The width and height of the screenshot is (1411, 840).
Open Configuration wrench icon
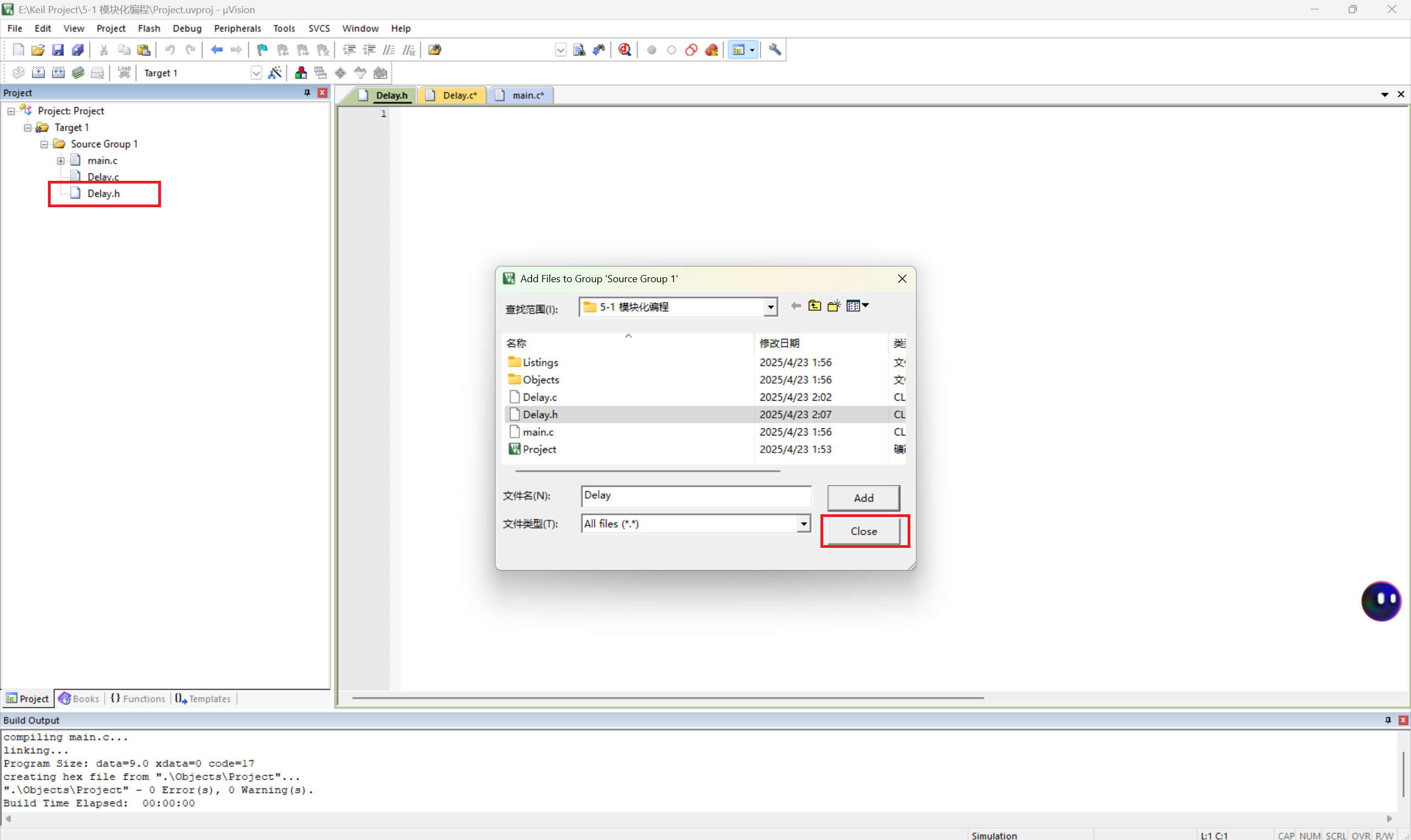pos(775,50)
